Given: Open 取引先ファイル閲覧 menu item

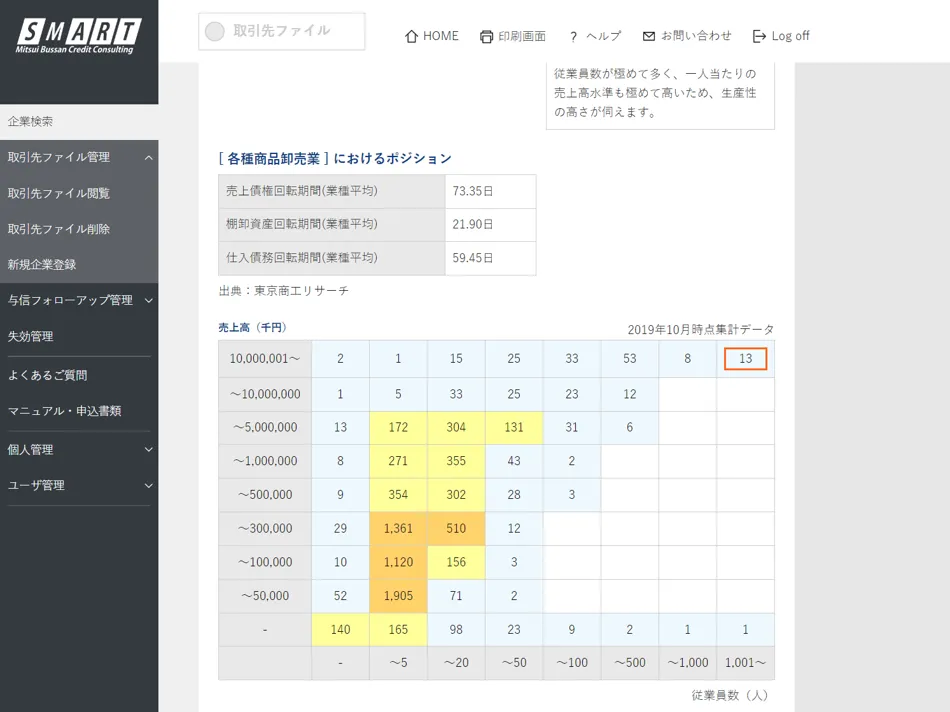Looking at the screenshot, I should tap(59, 194).
